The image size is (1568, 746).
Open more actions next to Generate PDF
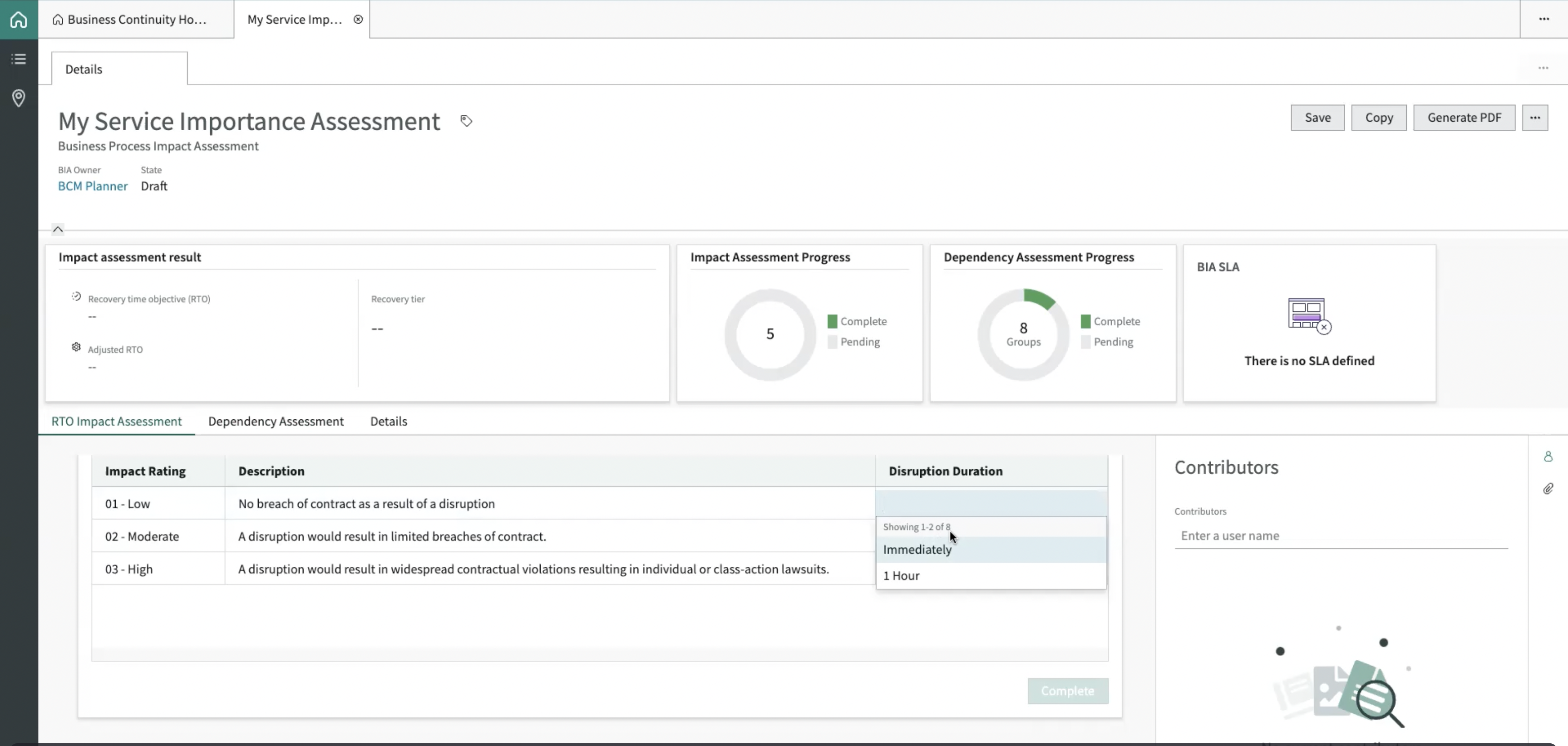click(1535, 118)
